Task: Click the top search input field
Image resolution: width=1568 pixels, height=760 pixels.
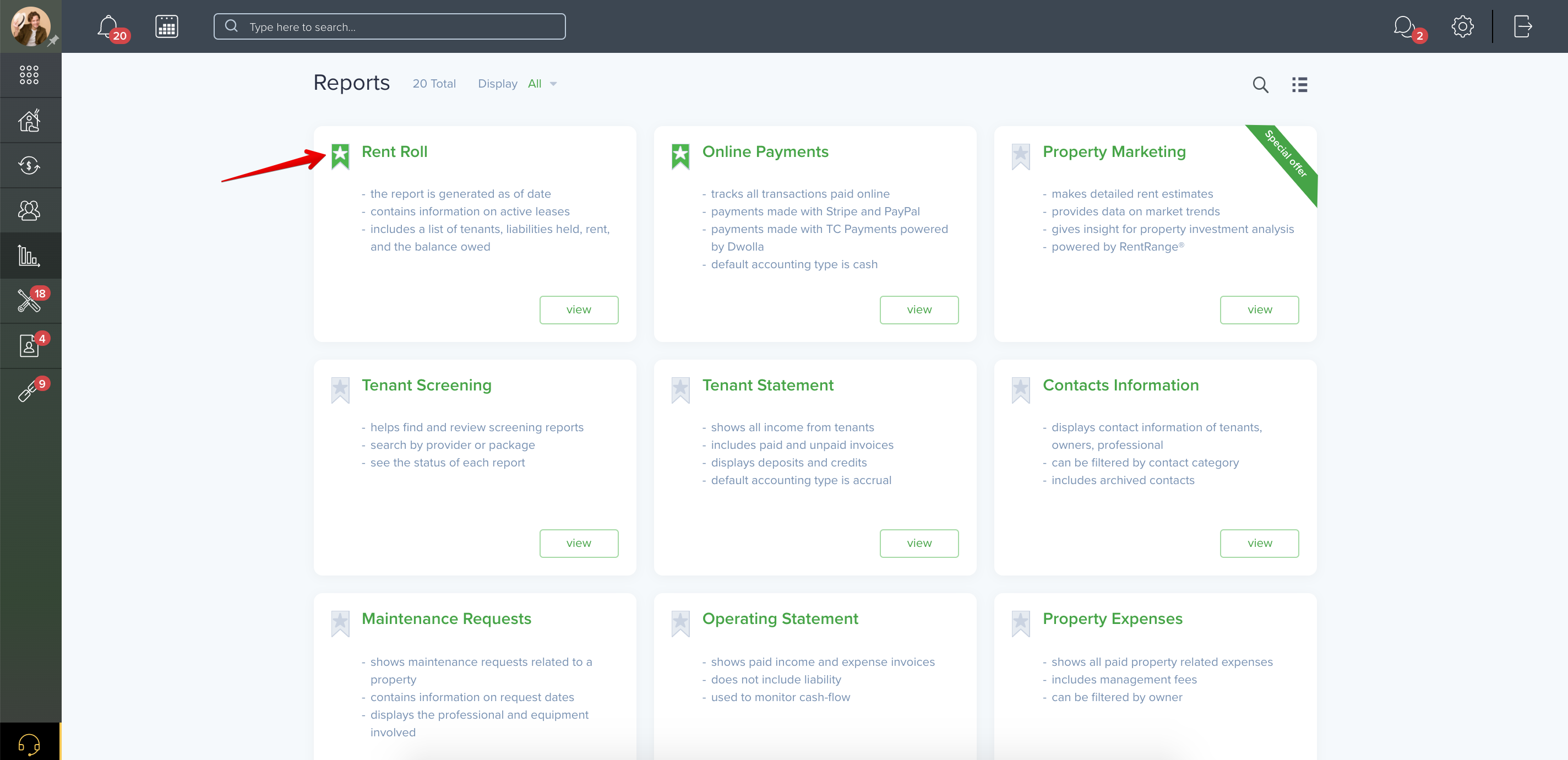Action: 390,26
